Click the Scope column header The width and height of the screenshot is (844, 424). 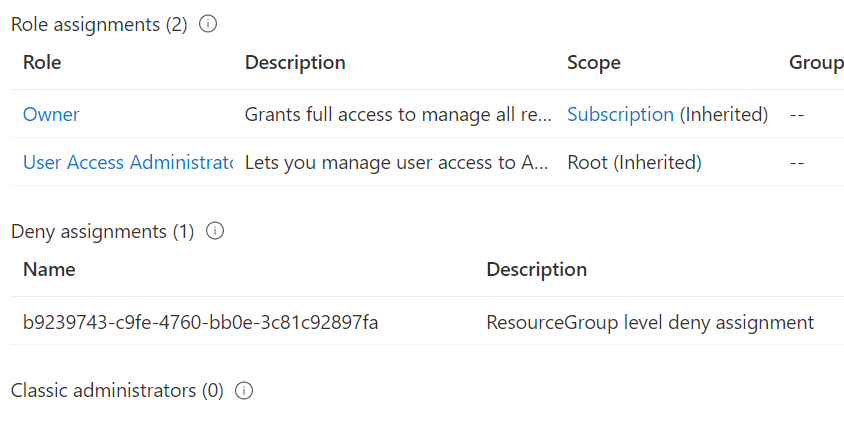[x=593, y=62]
